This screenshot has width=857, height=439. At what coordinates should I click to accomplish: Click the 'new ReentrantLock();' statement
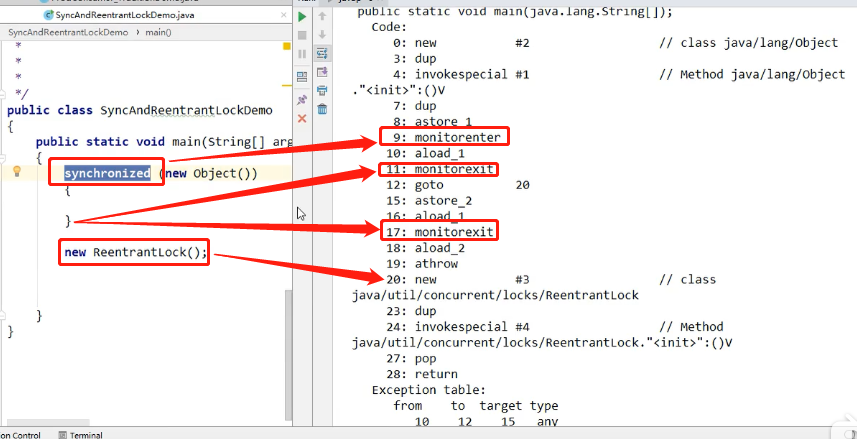136,253
